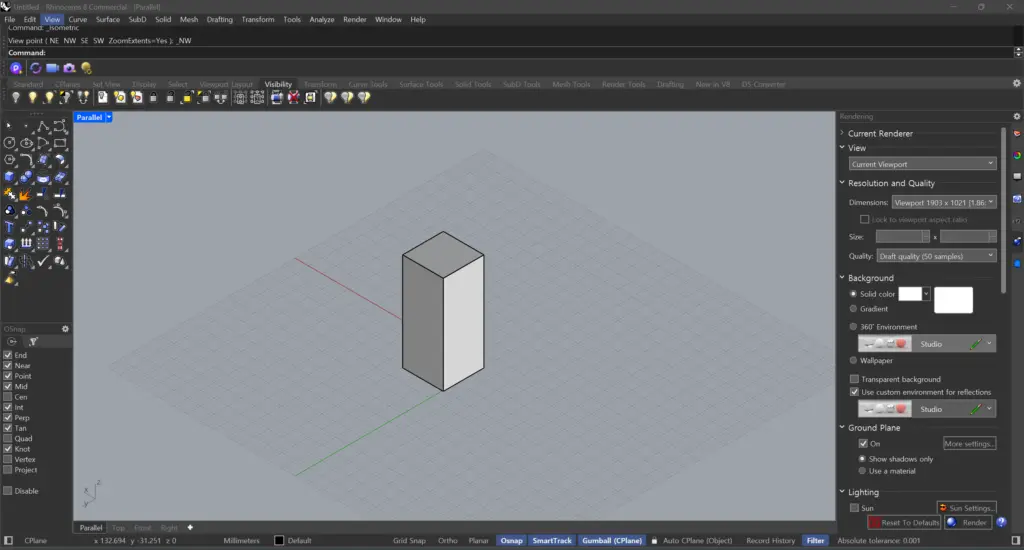The width and height of the screenshot is (1024, 550).
Task: Click the blue video camera icon
Action: point(52,68)
